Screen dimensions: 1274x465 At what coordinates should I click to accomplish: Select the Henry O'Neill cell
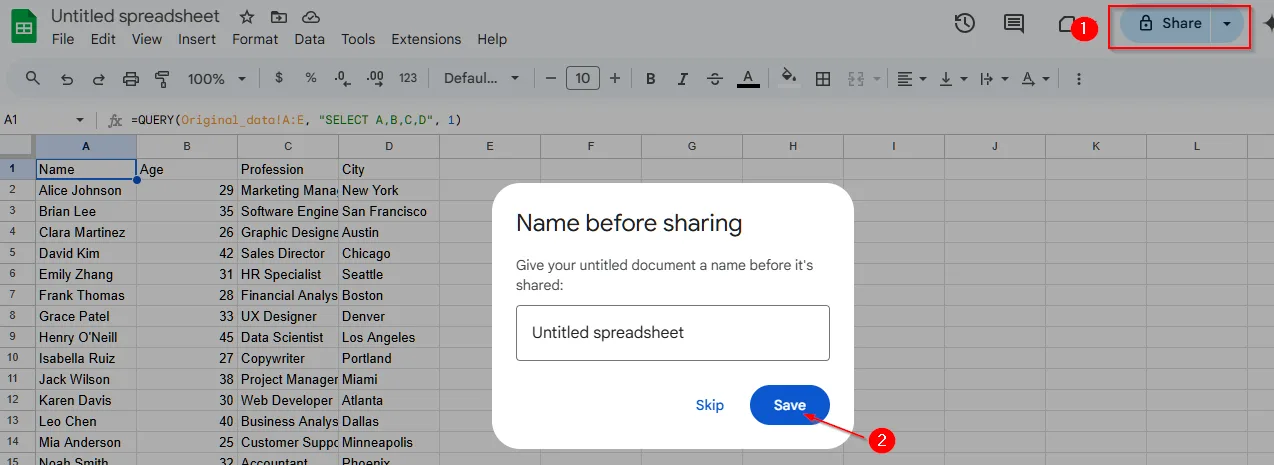point(85,337)
